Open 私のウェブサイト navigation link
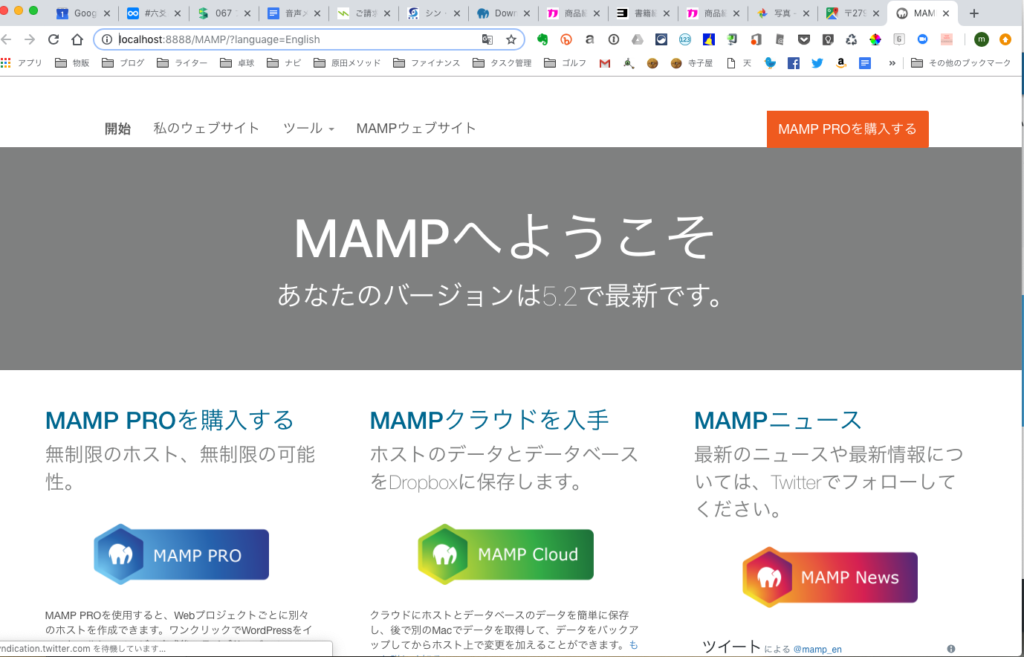 (206, 128)
